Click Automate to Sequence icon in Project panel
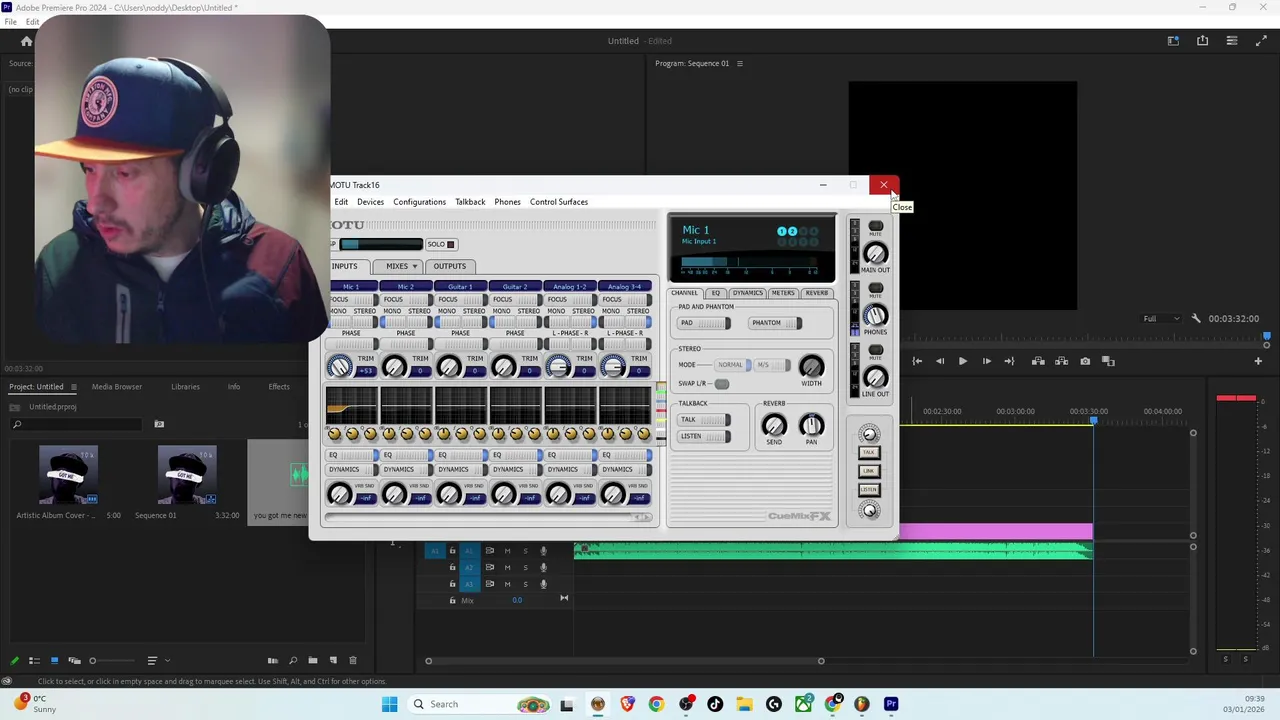 tap(272, 660)
